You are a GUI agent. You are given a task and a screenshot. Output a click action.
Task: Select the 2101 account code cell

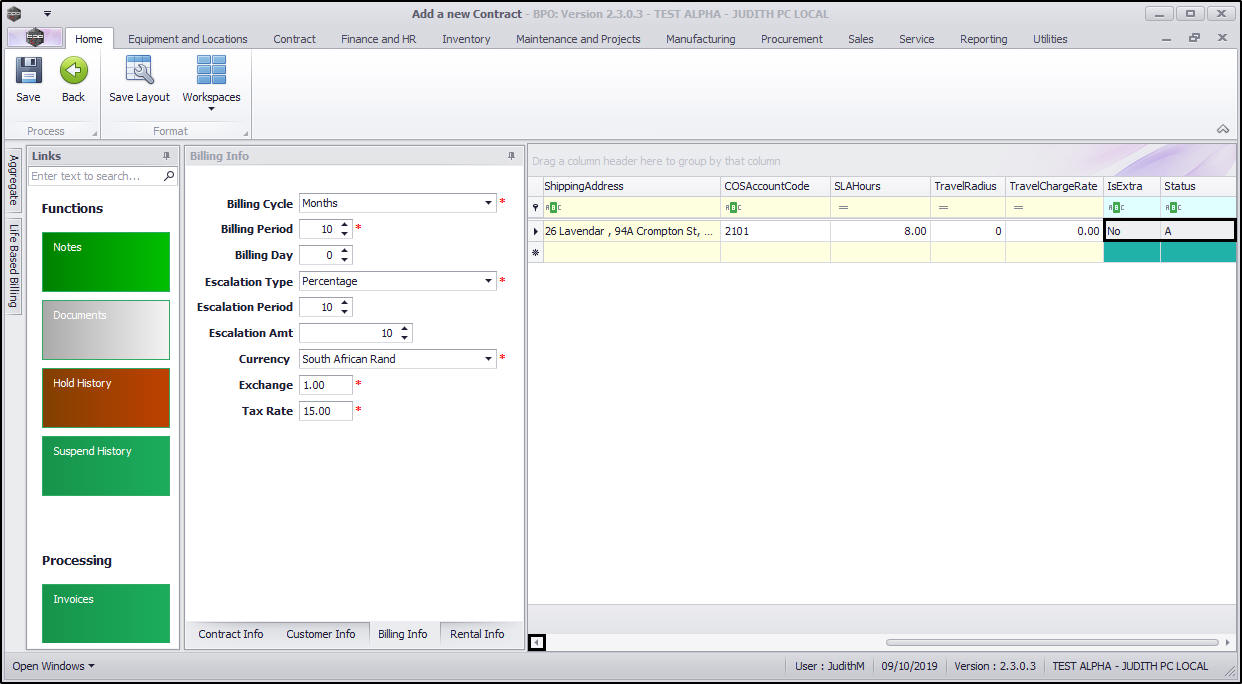[775, 231]
